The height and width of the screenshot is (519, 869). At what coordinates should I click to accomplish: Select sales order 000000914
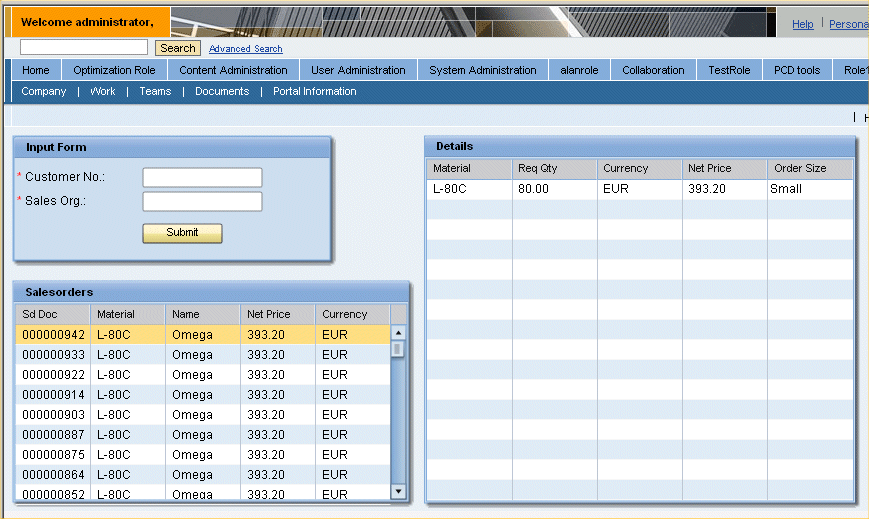(203, 394)
